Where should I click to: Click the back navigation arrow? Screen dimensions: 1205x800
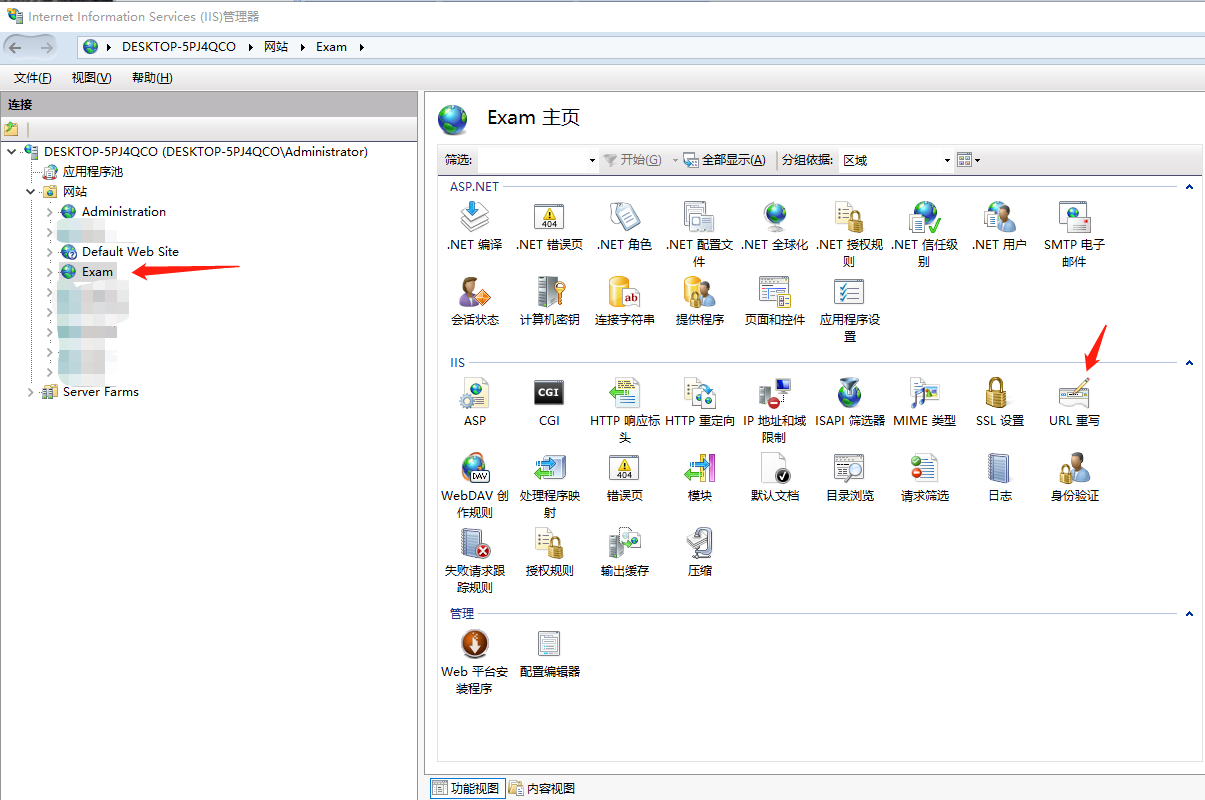[x=15, y=47]
